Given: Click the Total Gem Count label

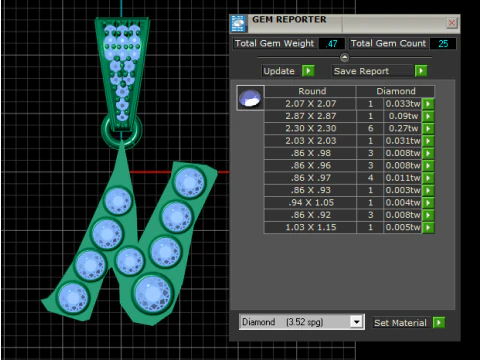Looking at the screenshot, I should 388,43.
